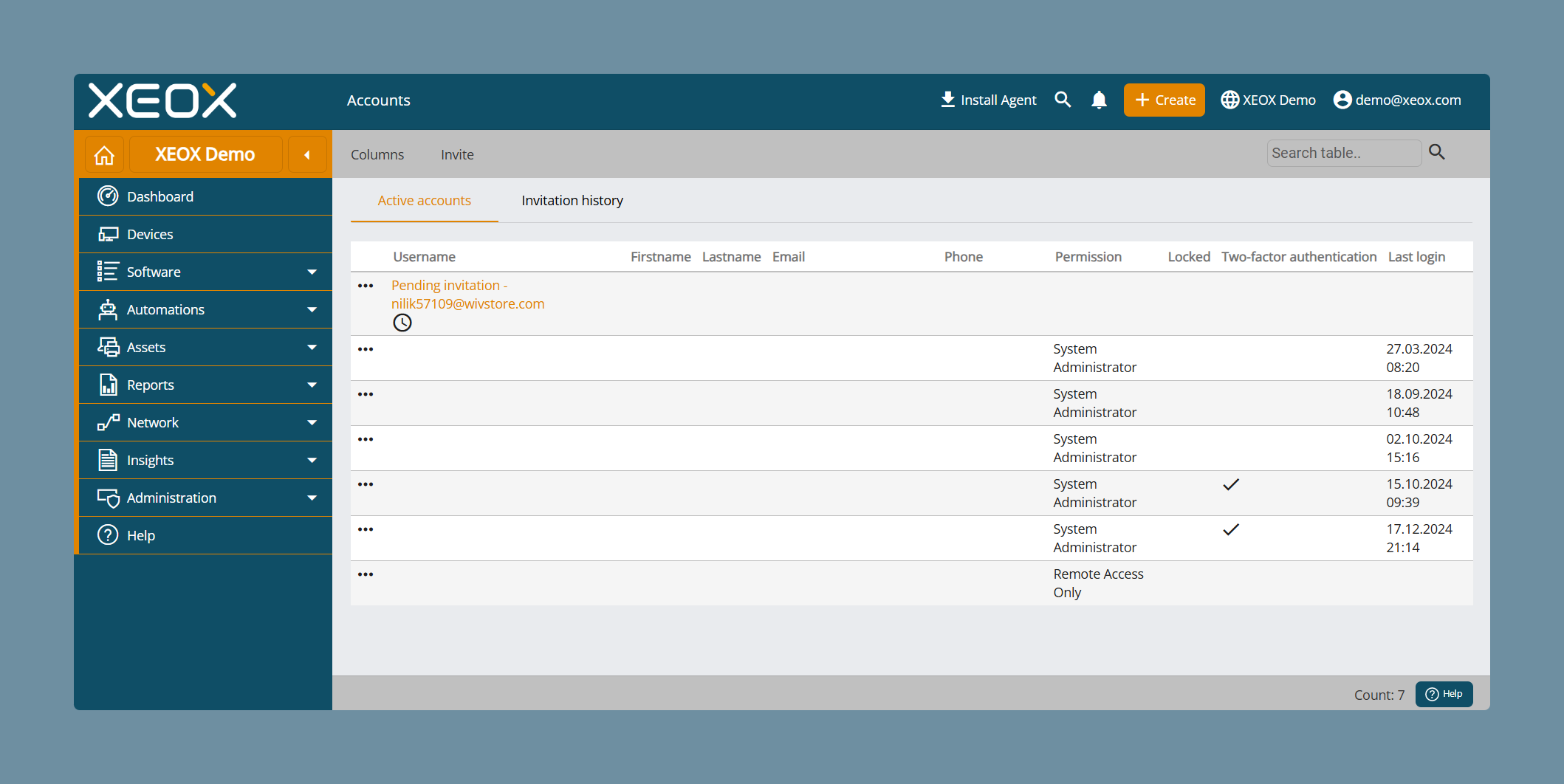The width and height of the screenshot is (1564, 784).
Task: Click the orange Create button
Action: click(1165, 100)
